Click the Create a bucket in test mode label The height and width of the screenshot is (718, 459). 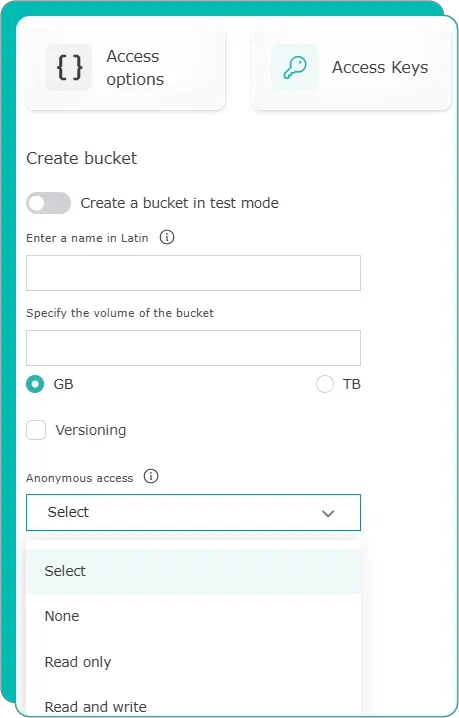[180, 203]
